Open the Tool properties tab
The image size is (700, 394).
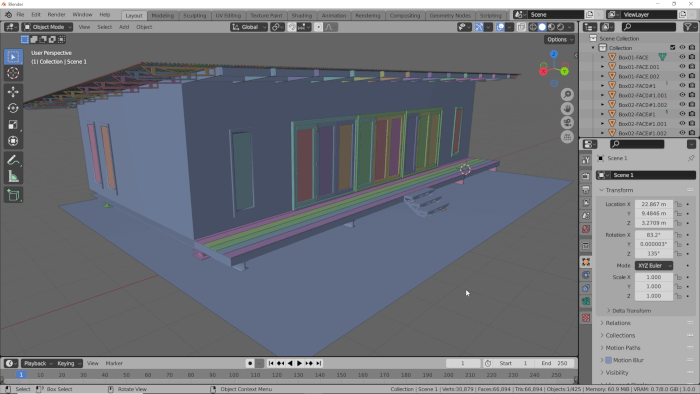click(x=586, y=159)
